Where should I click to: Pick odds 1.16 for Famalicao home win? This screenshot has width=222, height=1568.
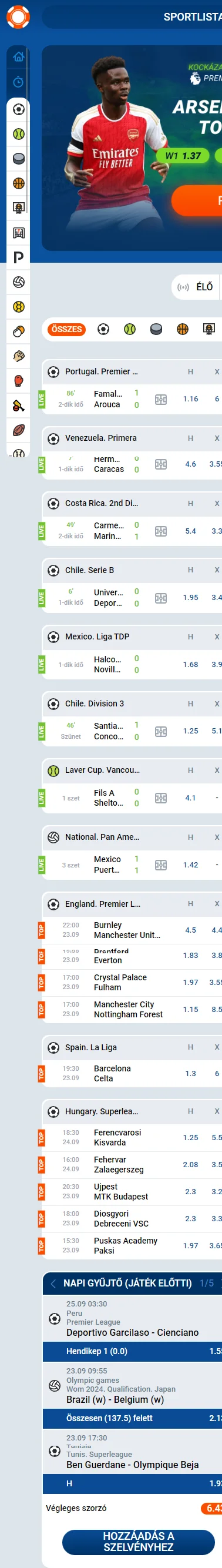pos(190,399)
